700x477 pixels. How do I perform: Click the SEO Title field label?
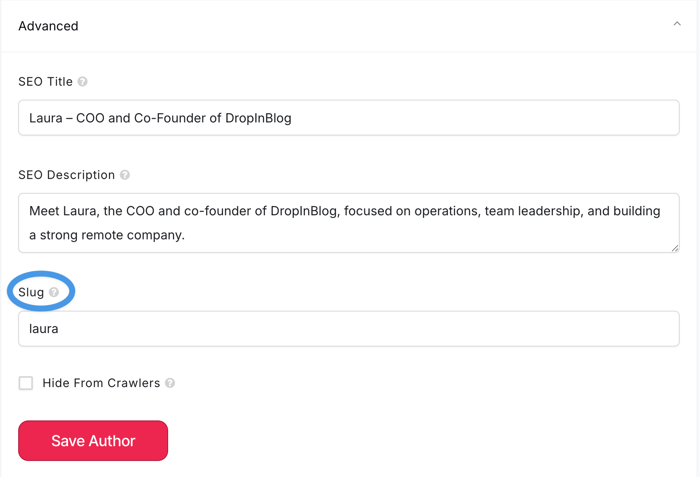[x=46, y=82]
